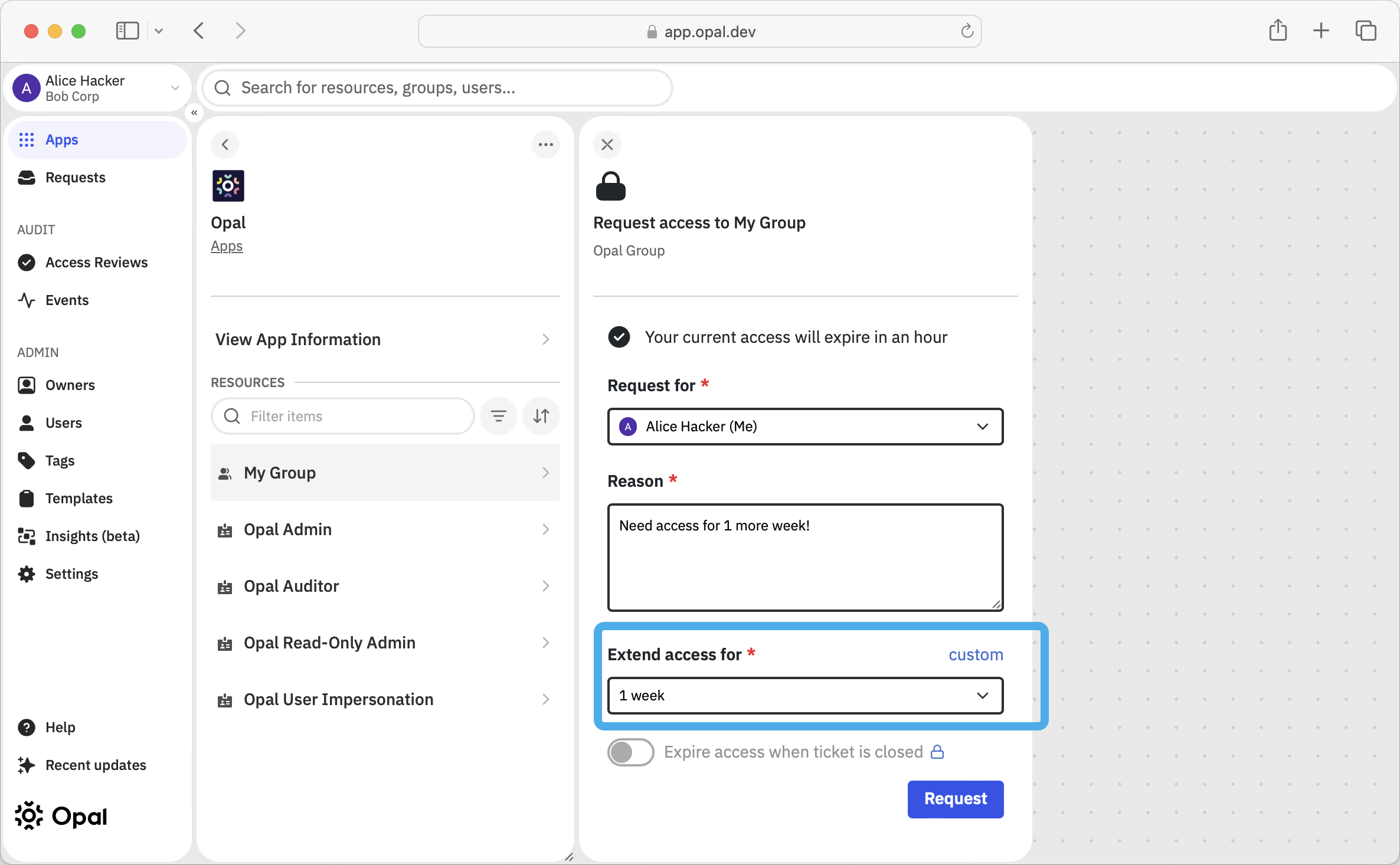Open a new Safari tab
Viewport: 1400px width, 865px height.
pyautogui.click(x=1321, y=31)
